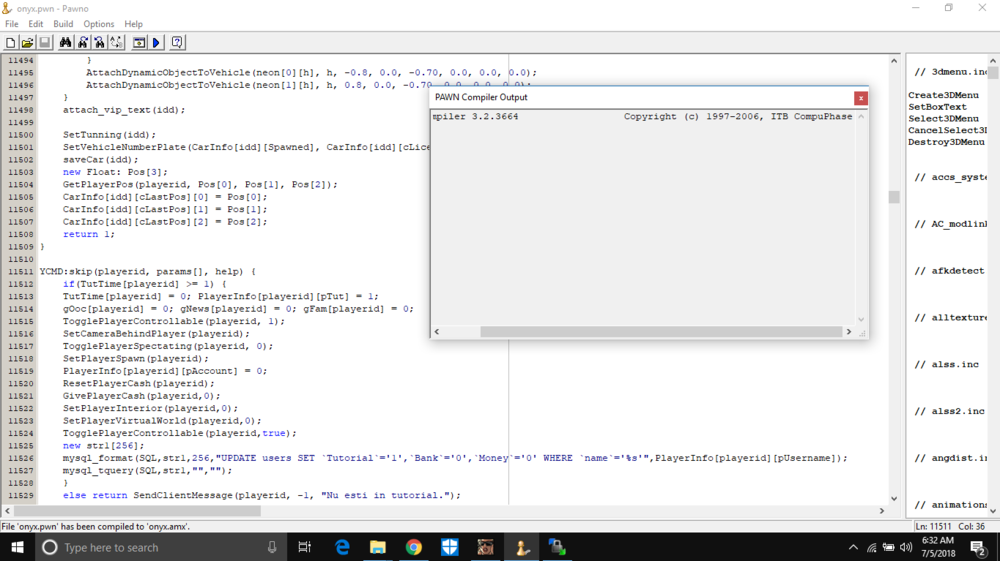Open Microsoft Edge from taskbar
Screen dimensions: 1000x561
point(342,547)
